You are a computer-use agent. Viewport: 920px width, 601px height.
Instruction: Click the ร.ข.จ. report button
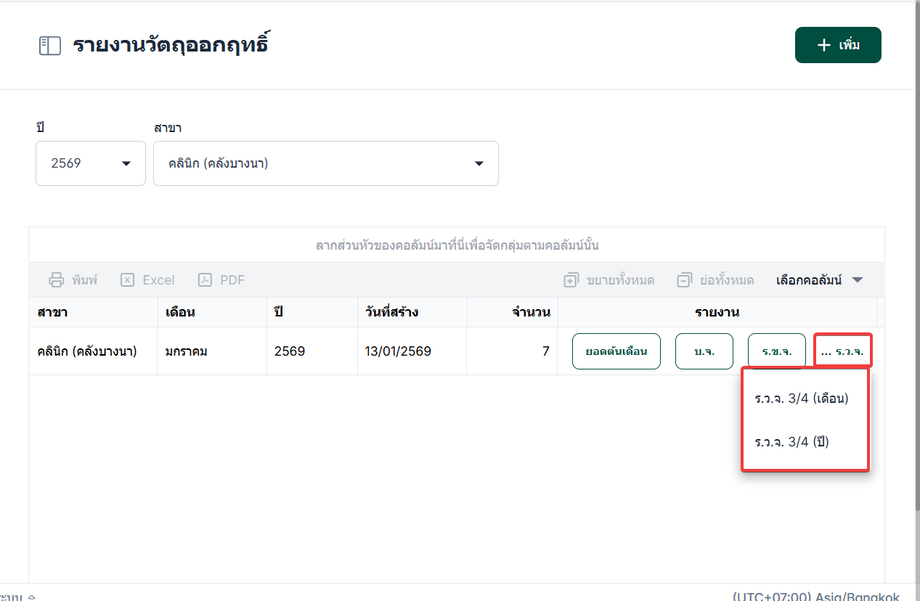(x=776, y=351)
